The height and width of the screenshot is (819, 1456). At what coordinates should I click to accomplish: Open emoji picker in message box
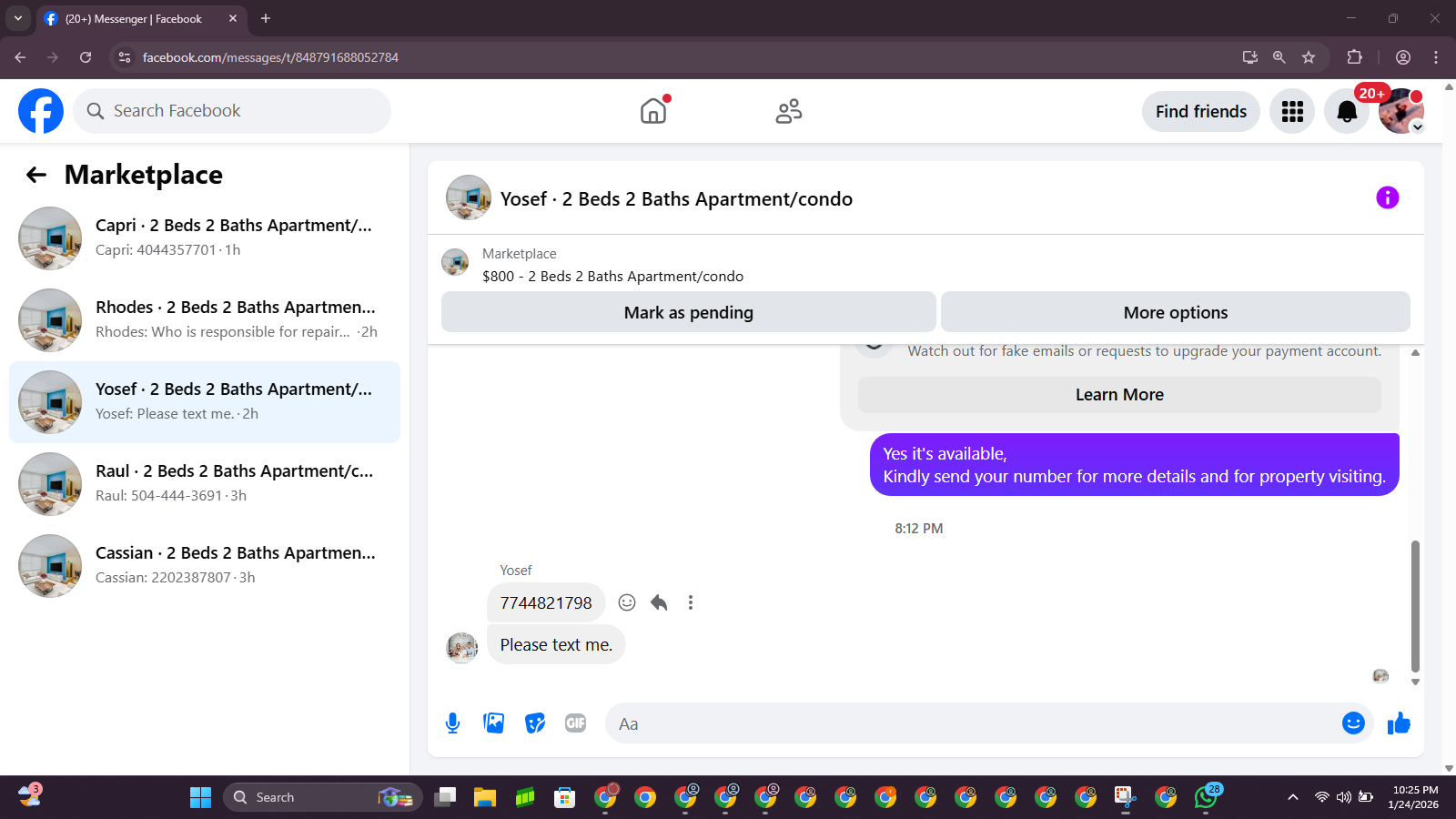pyautogui.click(x=1353, y=723)
